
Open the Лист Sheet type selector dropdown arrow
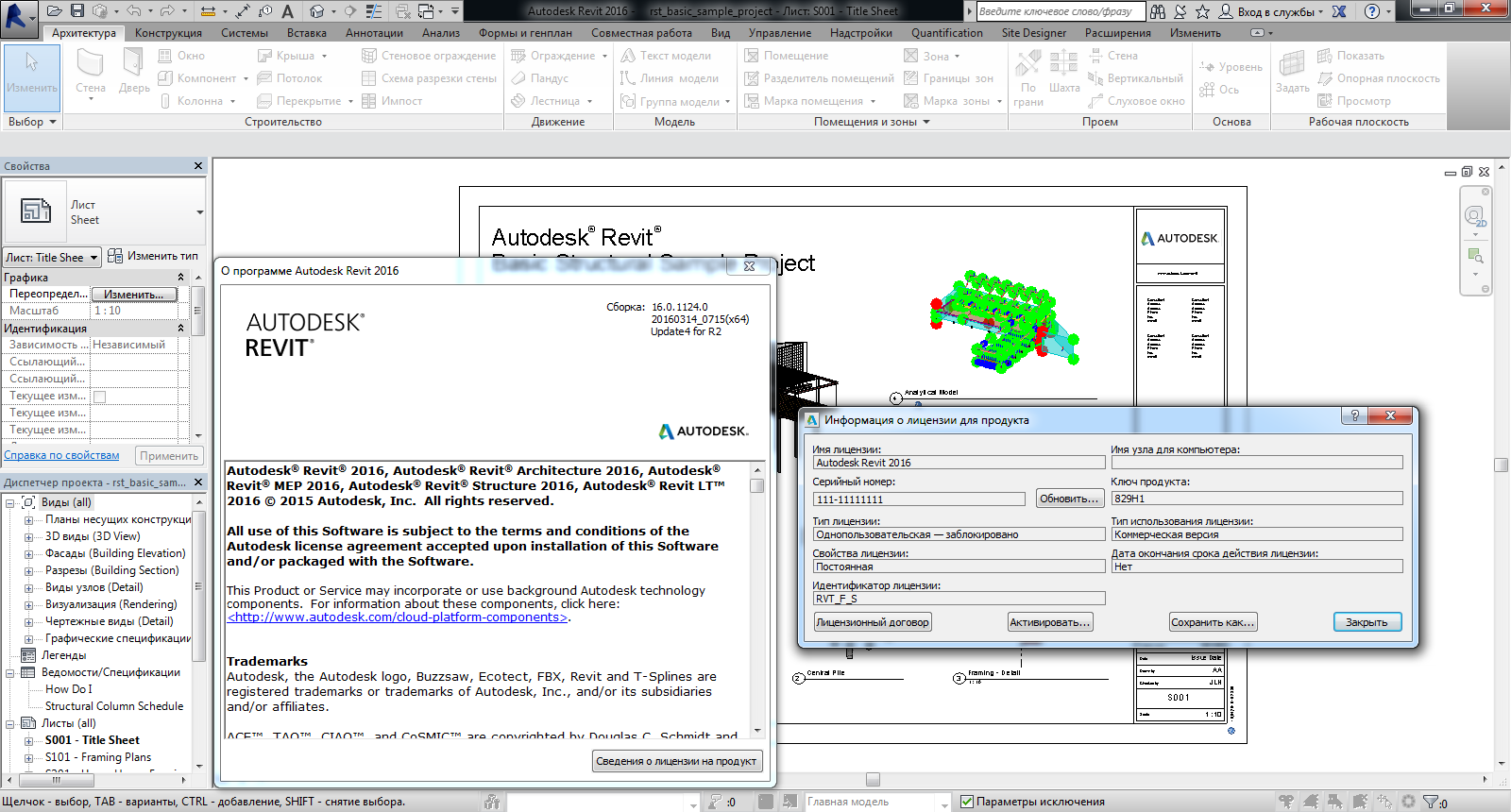(199, 212)
